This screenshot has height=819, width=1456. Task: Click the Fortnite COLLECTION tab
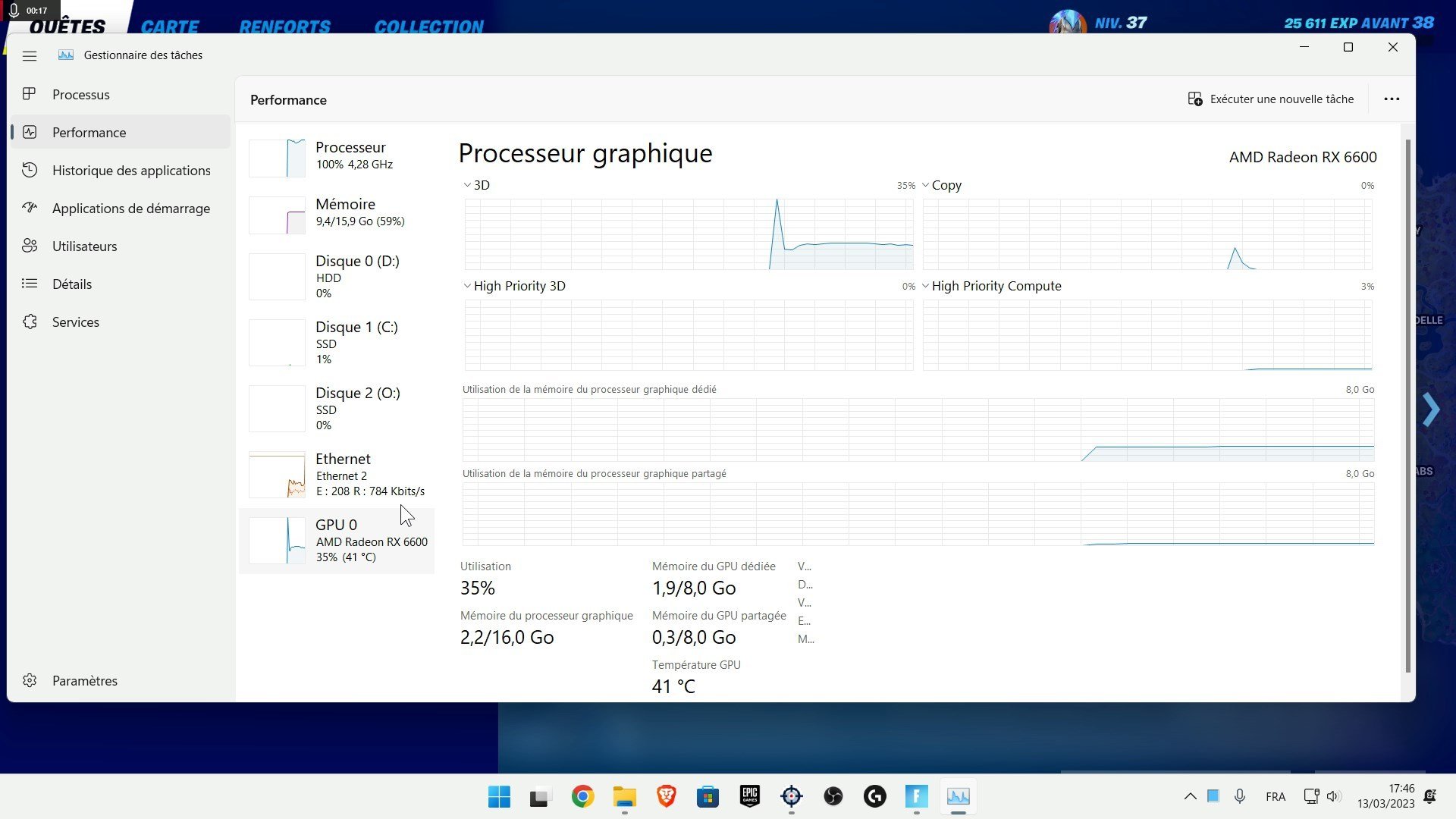click(428, 26)
